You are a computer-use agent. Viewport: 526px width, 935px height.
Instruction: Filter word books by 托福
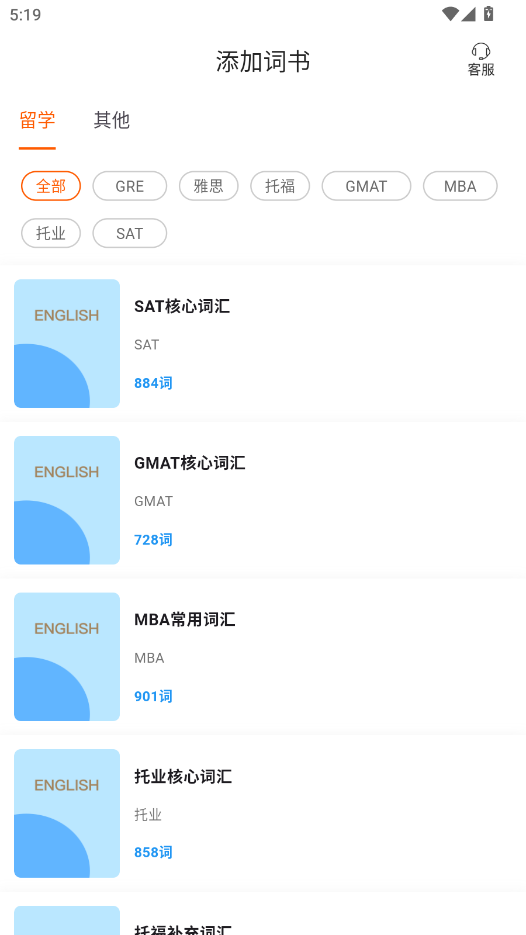[280, 186]
